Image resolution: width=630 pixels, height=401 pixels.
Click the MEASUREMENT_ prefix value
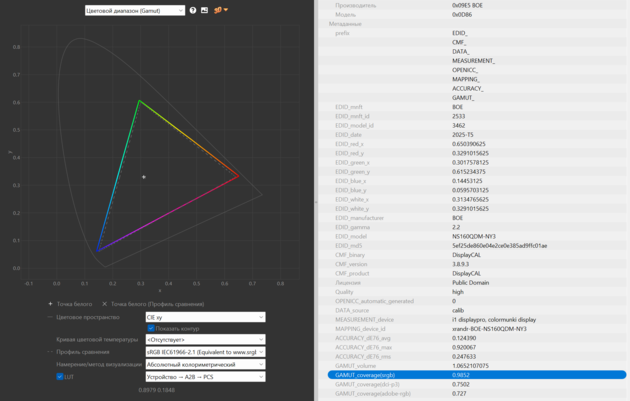[x=473, y=61]
